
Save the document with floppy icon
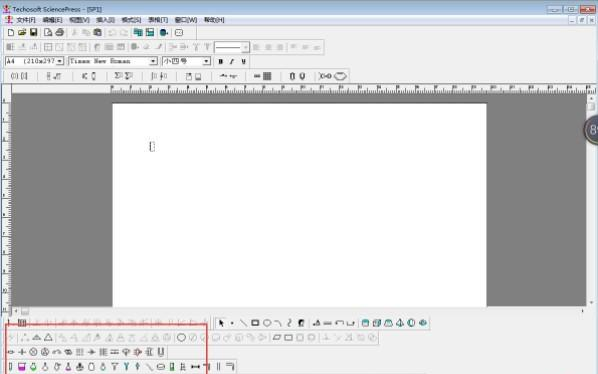click(34, 32)
